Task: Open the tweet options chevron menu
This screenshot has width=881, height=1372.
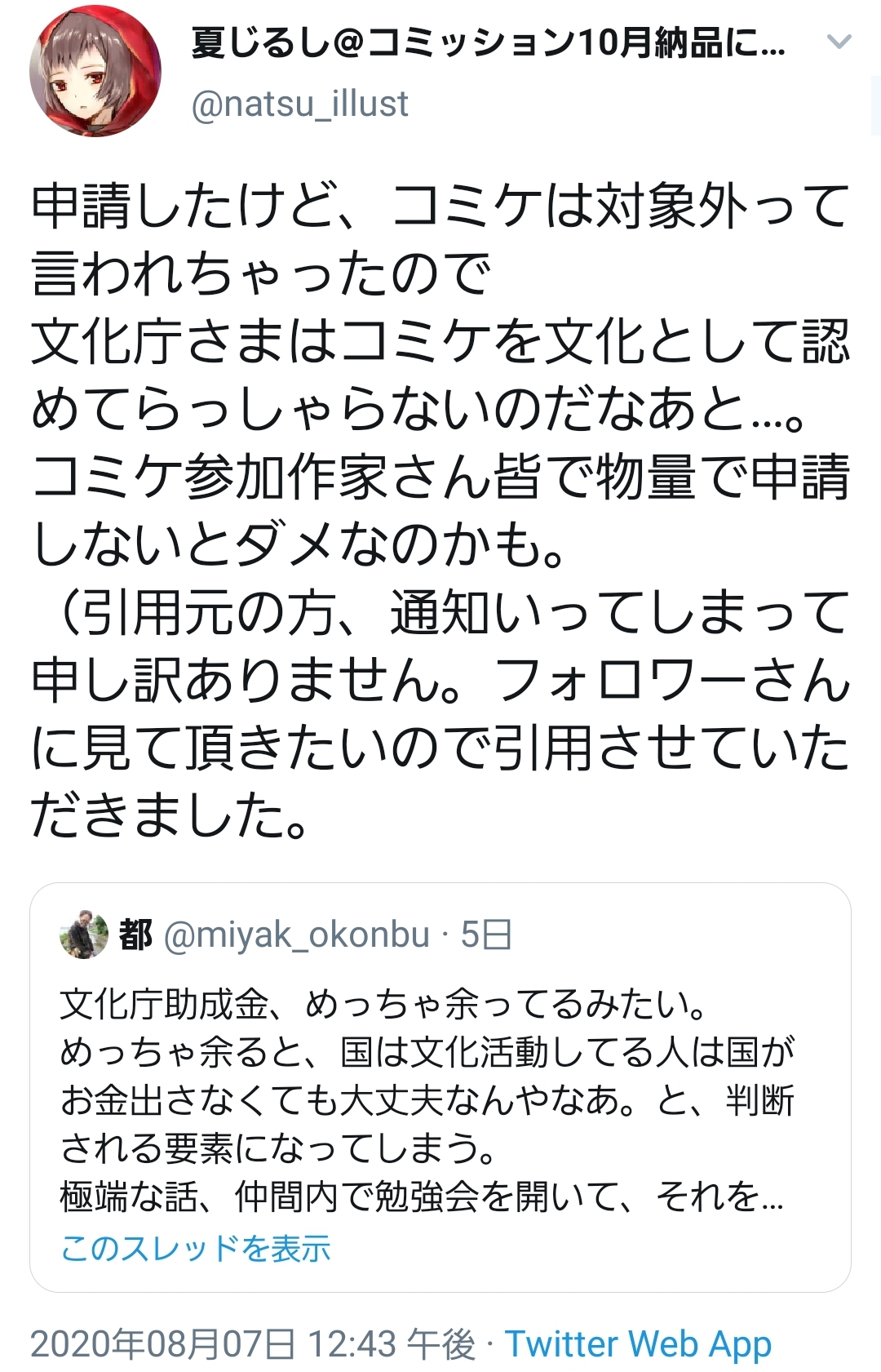Action: (x=839, y=42)
